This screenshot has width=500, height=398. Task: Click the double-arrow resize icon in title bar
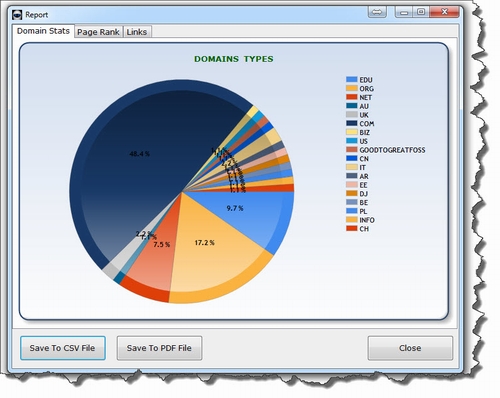click(377, 12)
